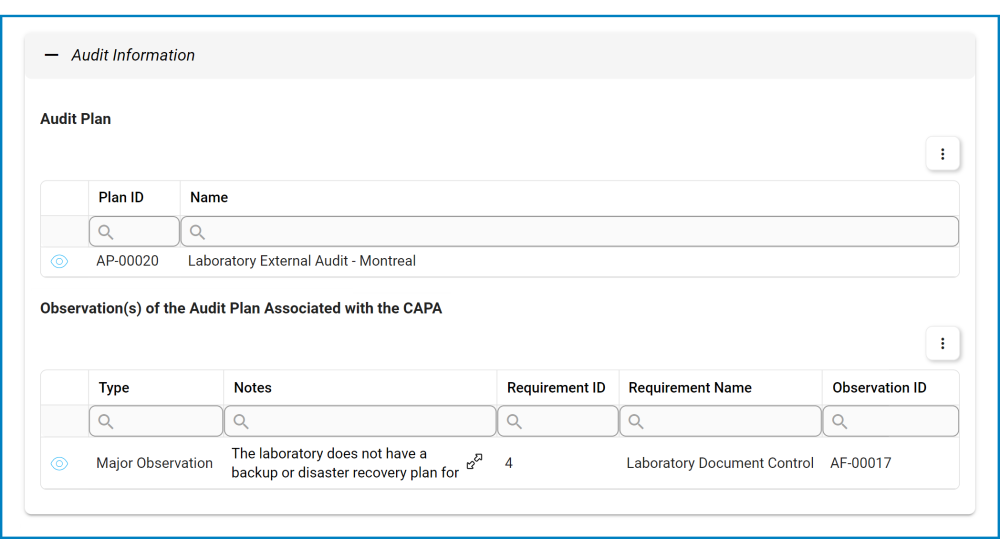1000x539 pixels.
Task: Click the Requirement Name filter field
Action: (720, 421)
